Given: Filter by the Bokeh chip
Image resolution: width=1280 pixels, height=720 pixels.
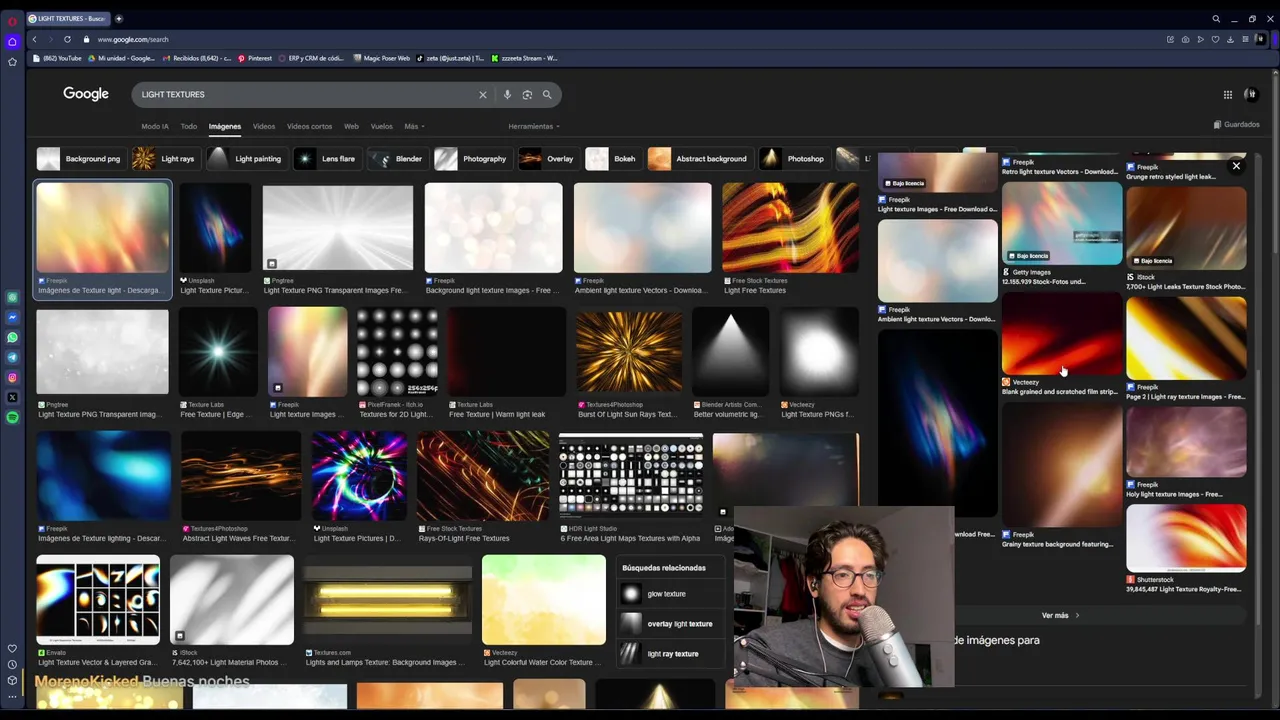Looking at the screenshot, I should tap(612, 158).
